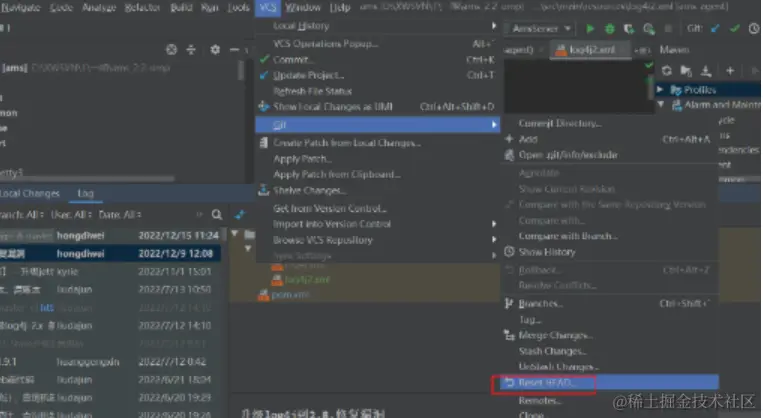Select Apply Patch... menu item

377,159
